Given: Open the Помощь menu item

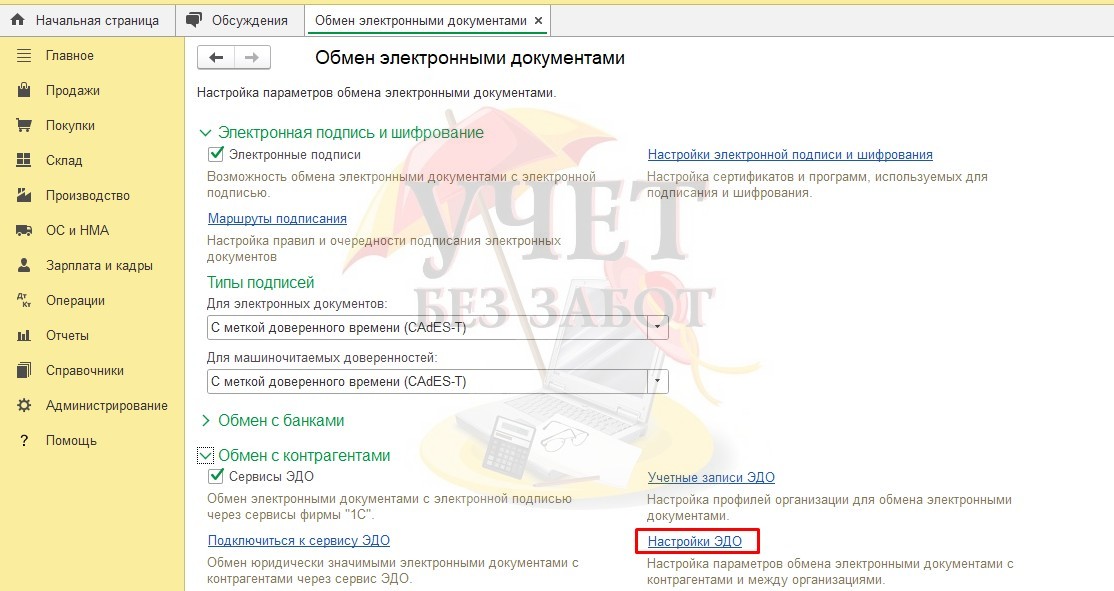Looking at the screenshot, I should pos(71,440).
